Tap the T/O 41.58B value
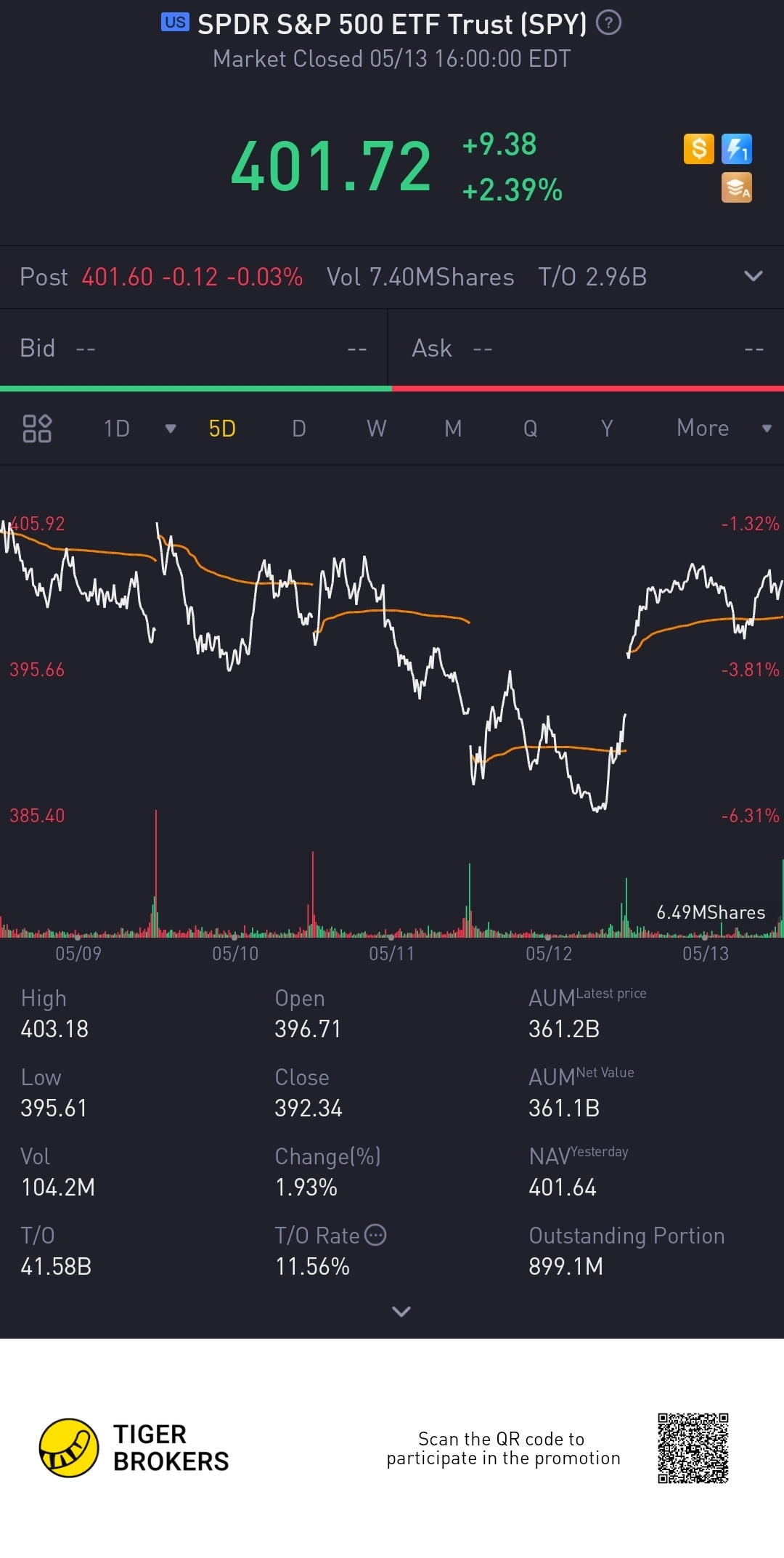 coord(56,1267)
